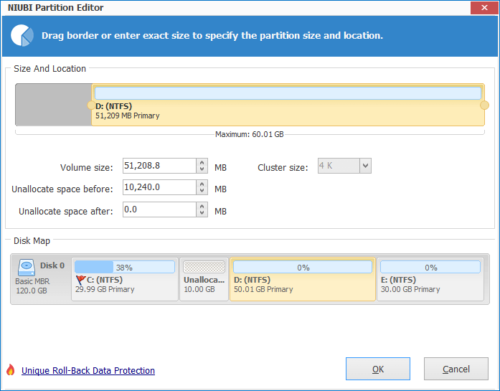Click the 'Disk Map' group title
Viewport: 500px width, 391px height.
click(32, 241)
